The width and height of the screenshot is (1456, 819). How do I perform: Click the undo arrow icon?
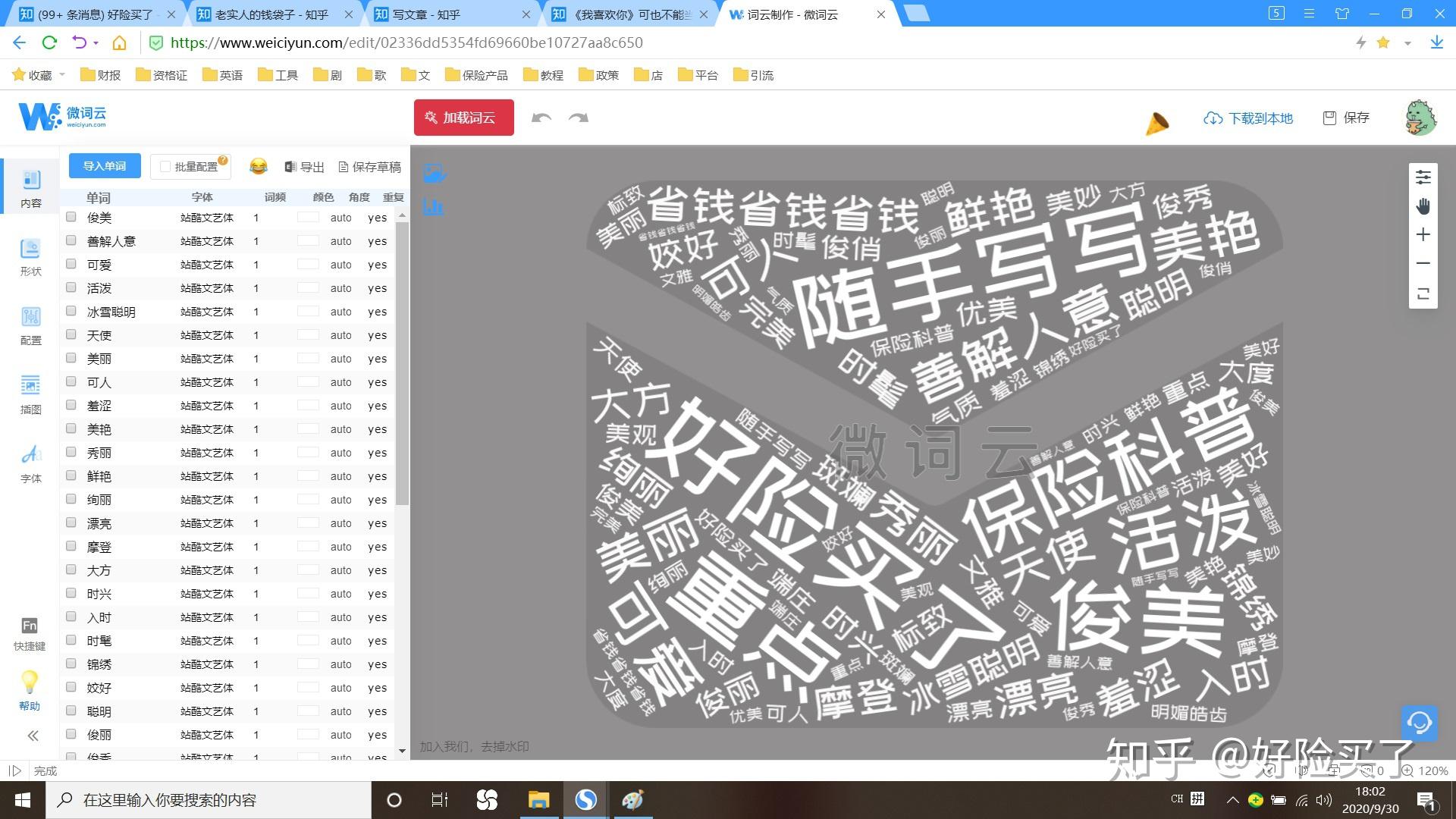541,118
